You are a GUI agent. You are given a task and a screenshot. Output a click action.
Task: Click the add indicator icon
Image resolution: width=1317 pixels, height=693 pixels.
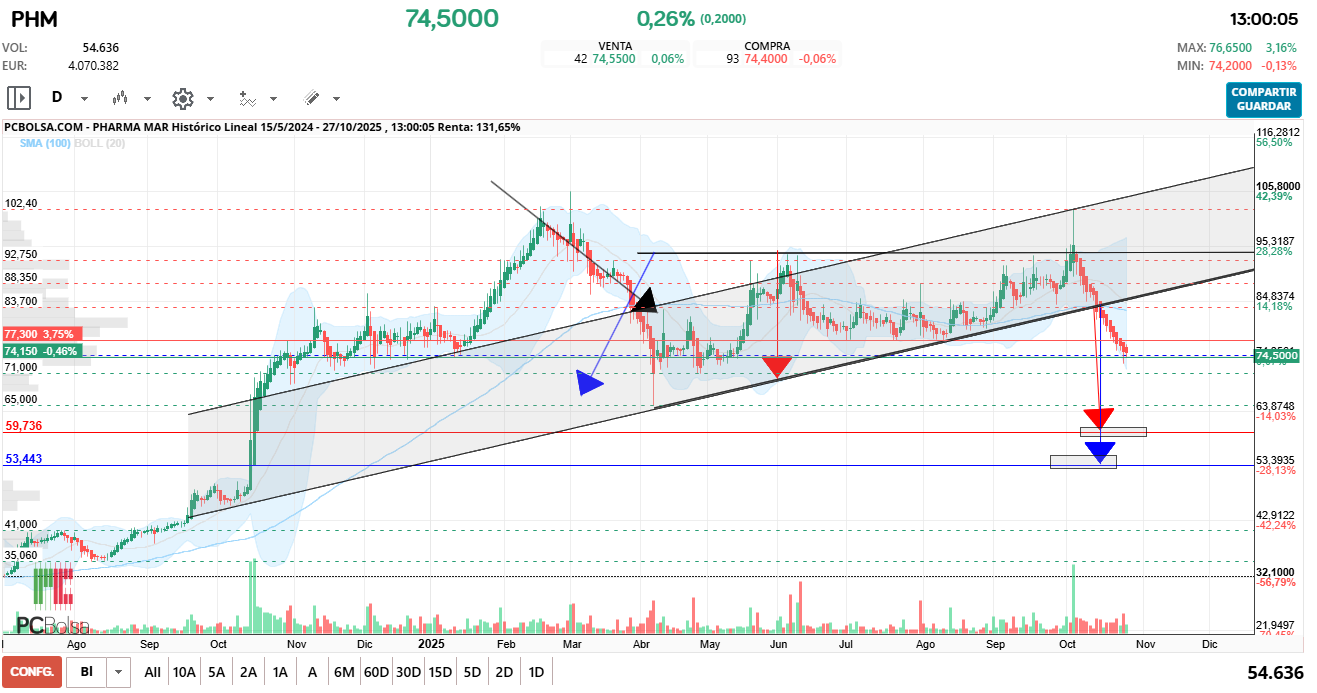pyautogui.click(x=247, y=98)
